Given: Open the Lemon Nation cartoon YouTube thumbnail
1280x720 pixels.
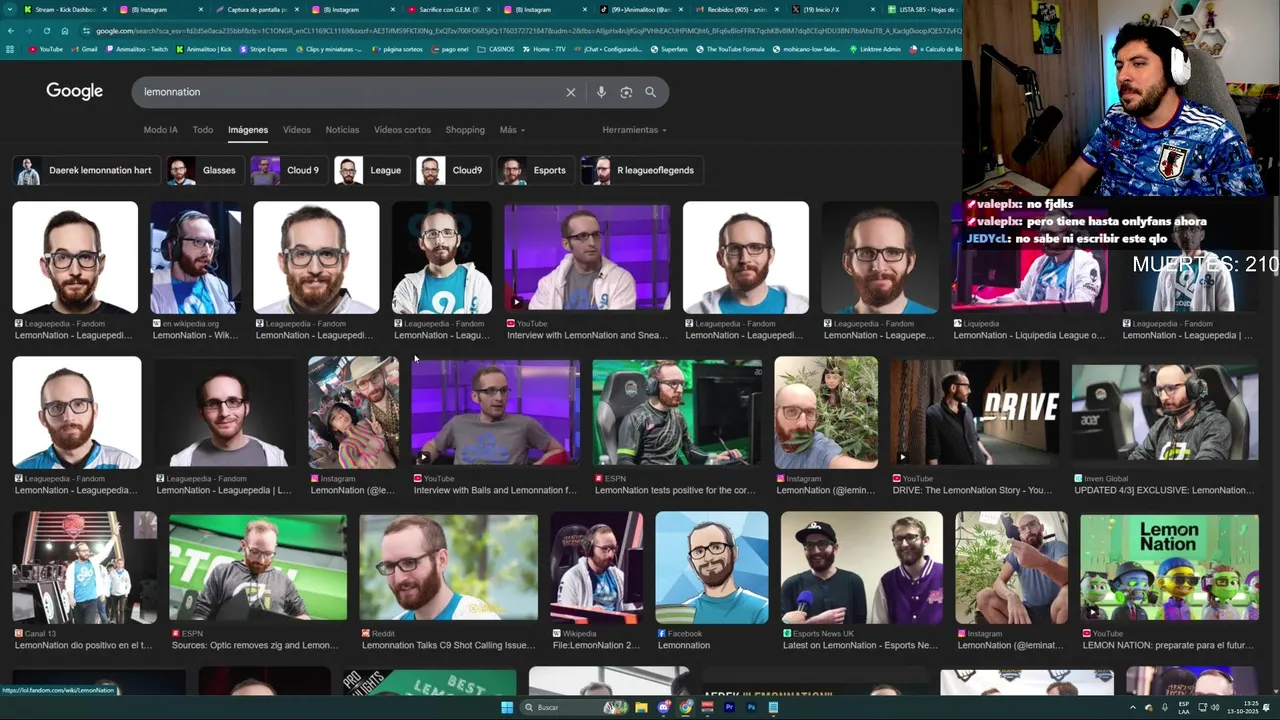Looking at the screenshot, I should click(1169, 568).
